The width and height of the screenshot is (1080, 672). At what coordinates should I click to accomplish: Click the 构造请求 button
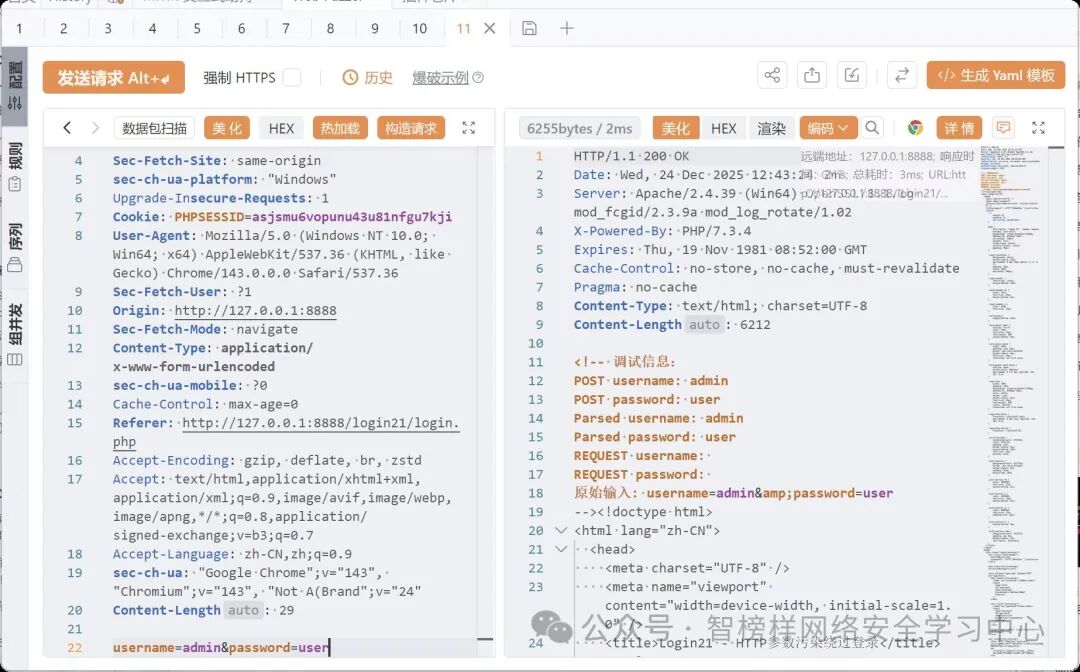411,128
